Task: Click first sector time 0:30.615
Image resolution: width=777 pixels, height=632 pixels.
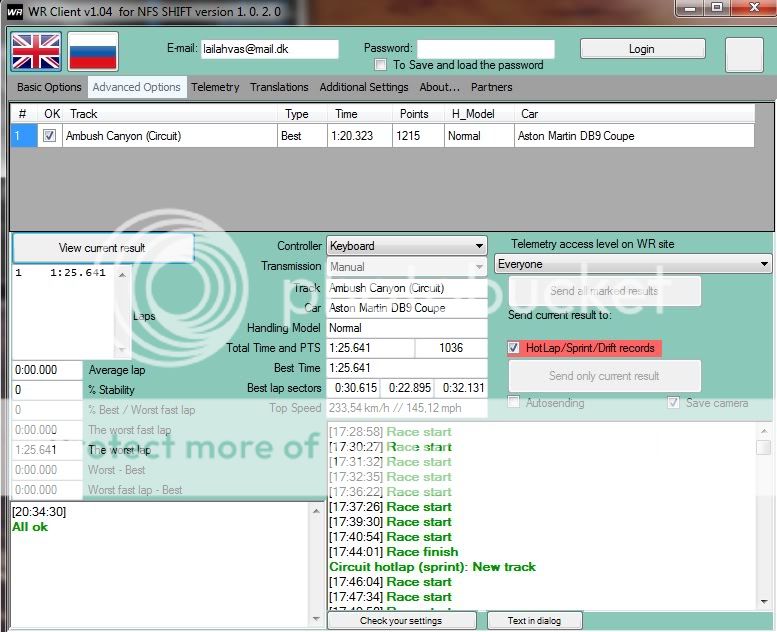Action: click(355, 388)
